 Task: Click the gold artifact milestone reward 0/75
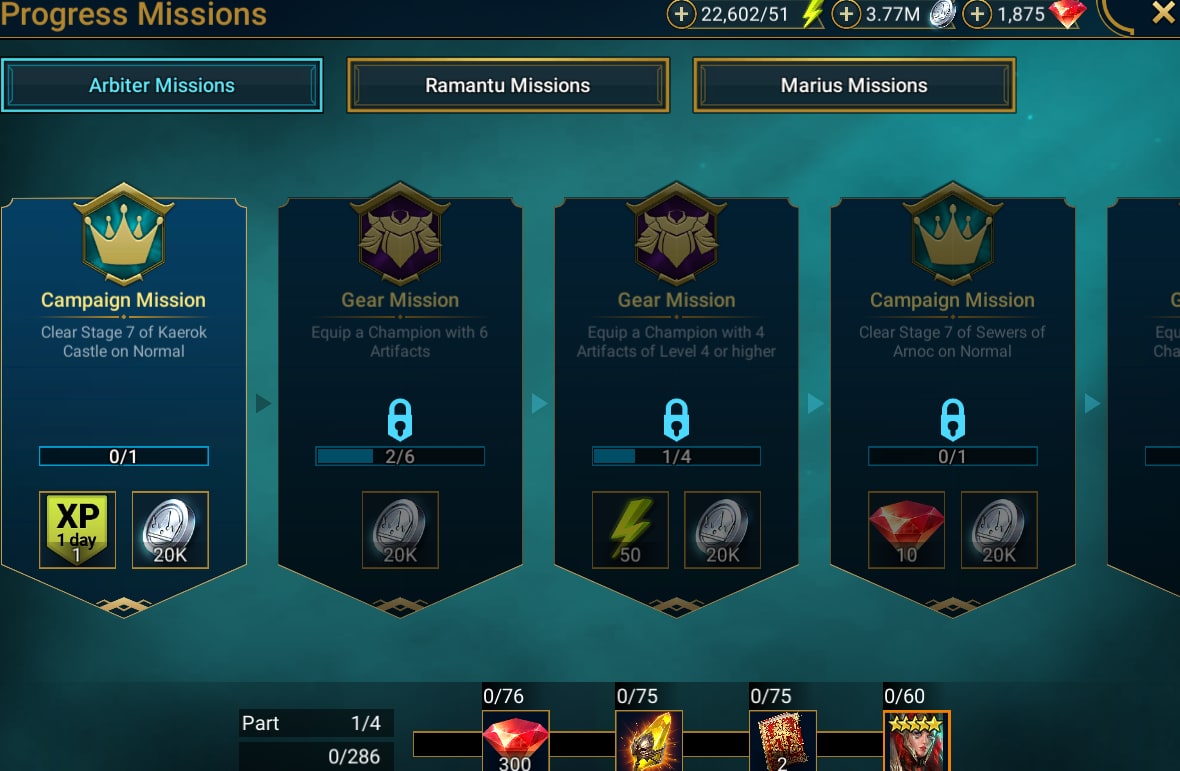[649, 741]
